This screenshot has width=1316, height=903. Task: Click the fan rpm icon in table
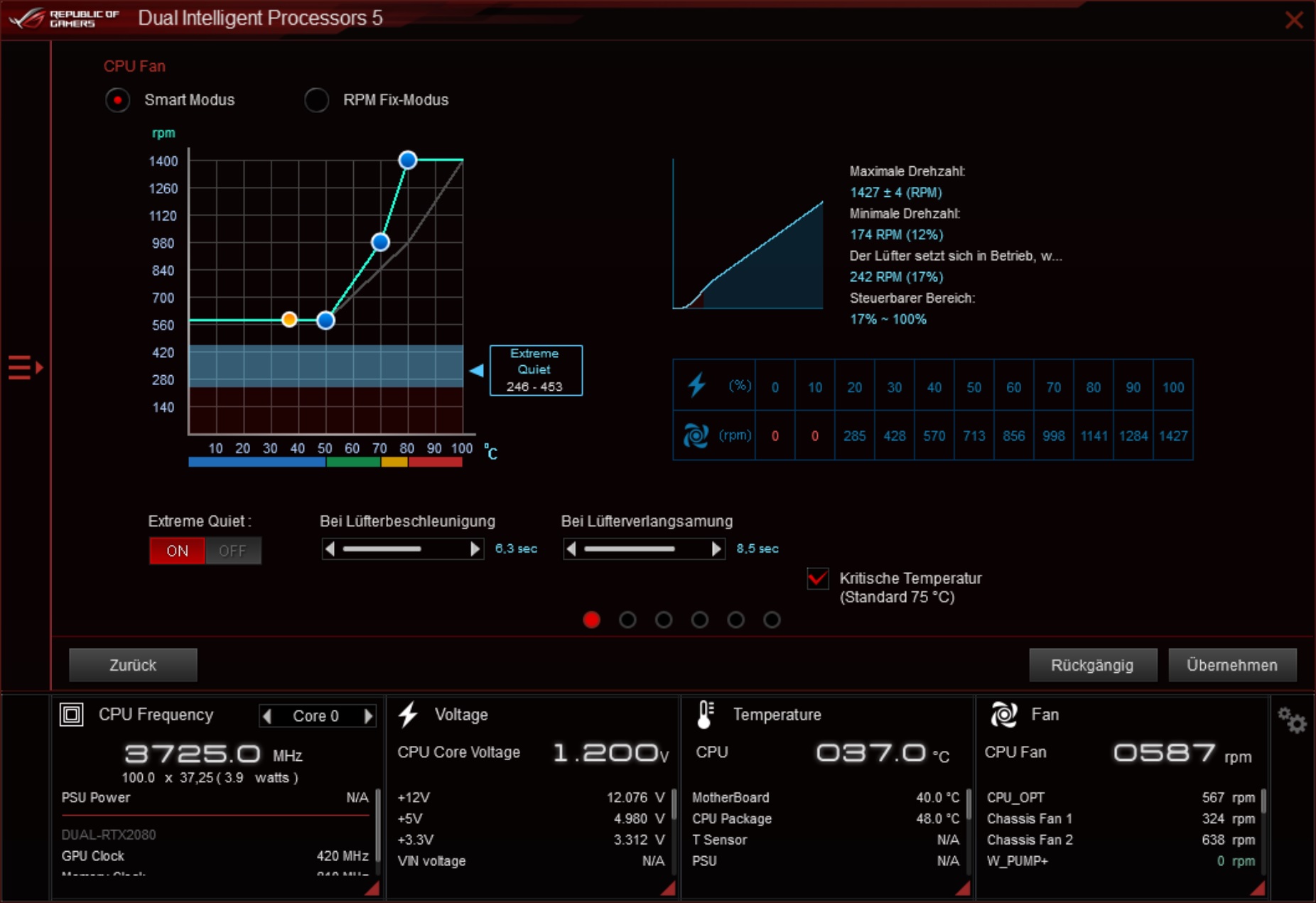(696, 436)
